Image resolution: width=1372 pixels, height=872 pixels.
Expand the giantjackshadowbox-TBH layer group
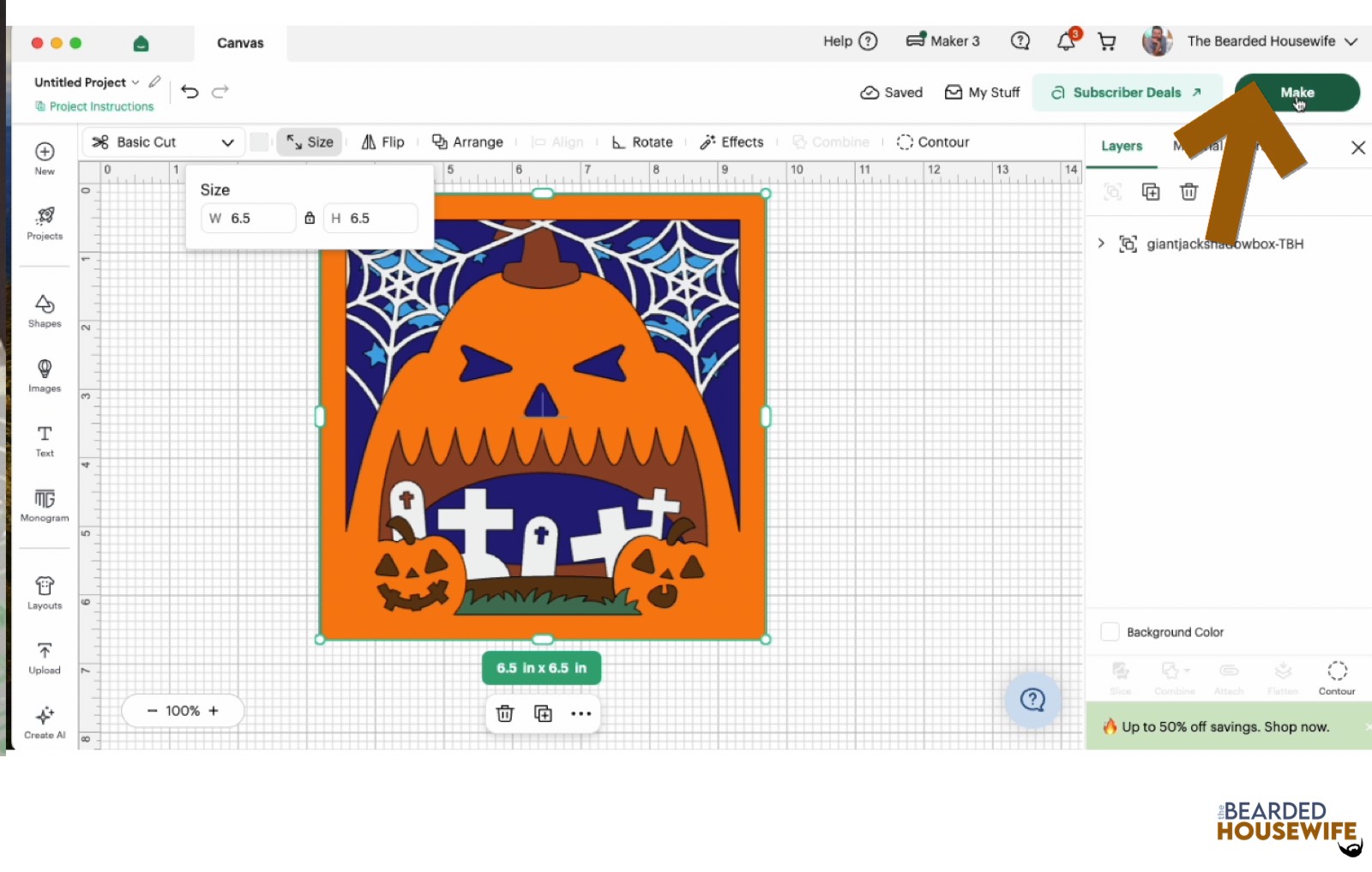[1101, 244]
